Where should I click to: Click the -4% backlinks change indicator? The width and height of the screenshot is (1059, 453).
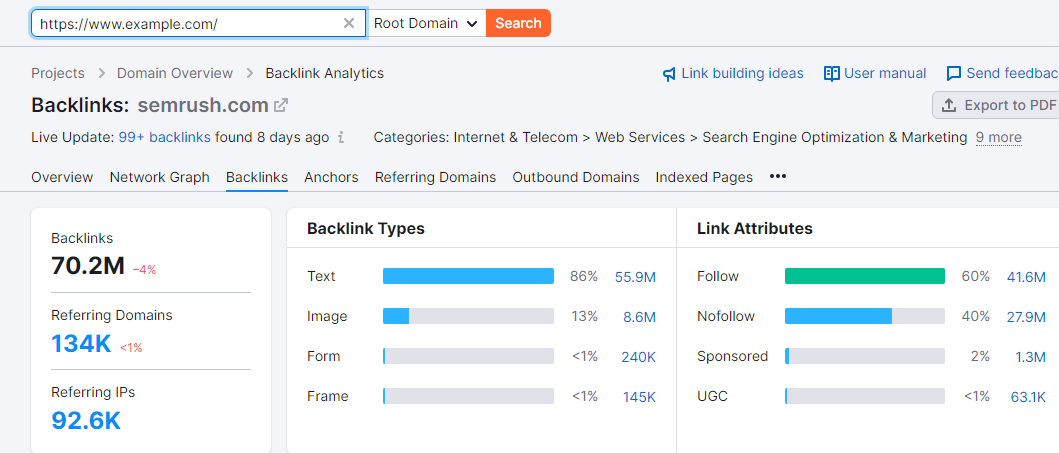145,270
